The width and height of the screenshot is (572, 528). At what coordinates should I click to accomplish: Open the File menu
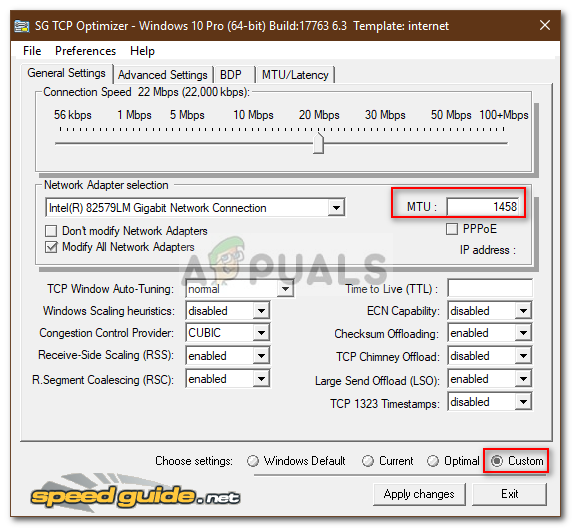pos(32,51)
